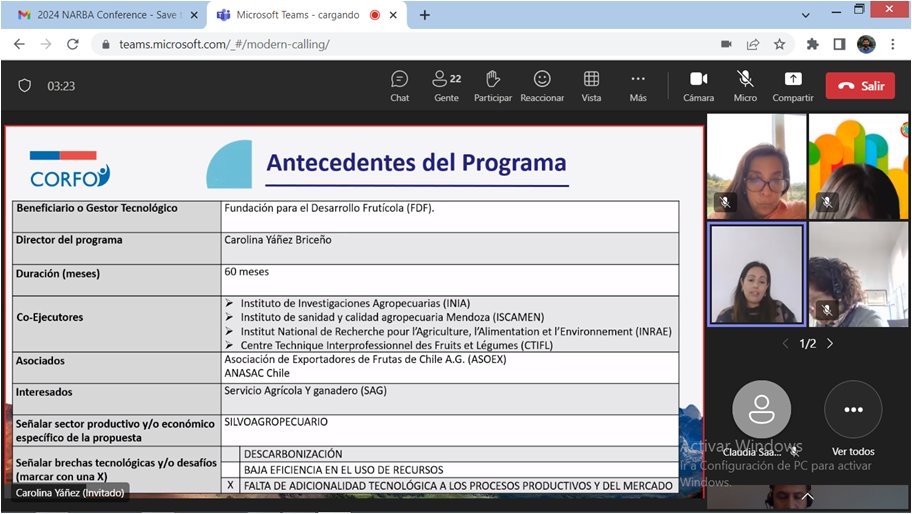Click the slide title Antecedentes del Programa

[416, 162]
